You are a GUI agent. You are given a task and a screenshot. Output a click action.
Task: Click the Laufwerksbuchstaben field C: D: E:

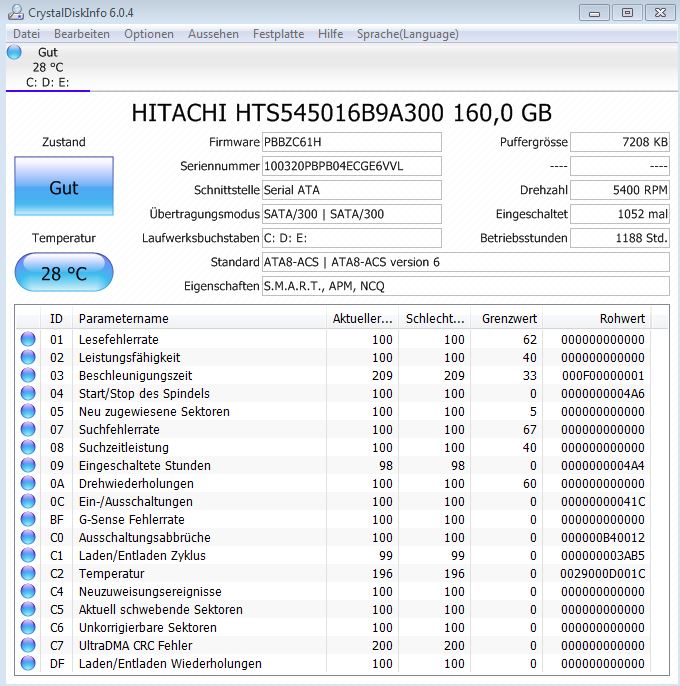coord(351,238)
